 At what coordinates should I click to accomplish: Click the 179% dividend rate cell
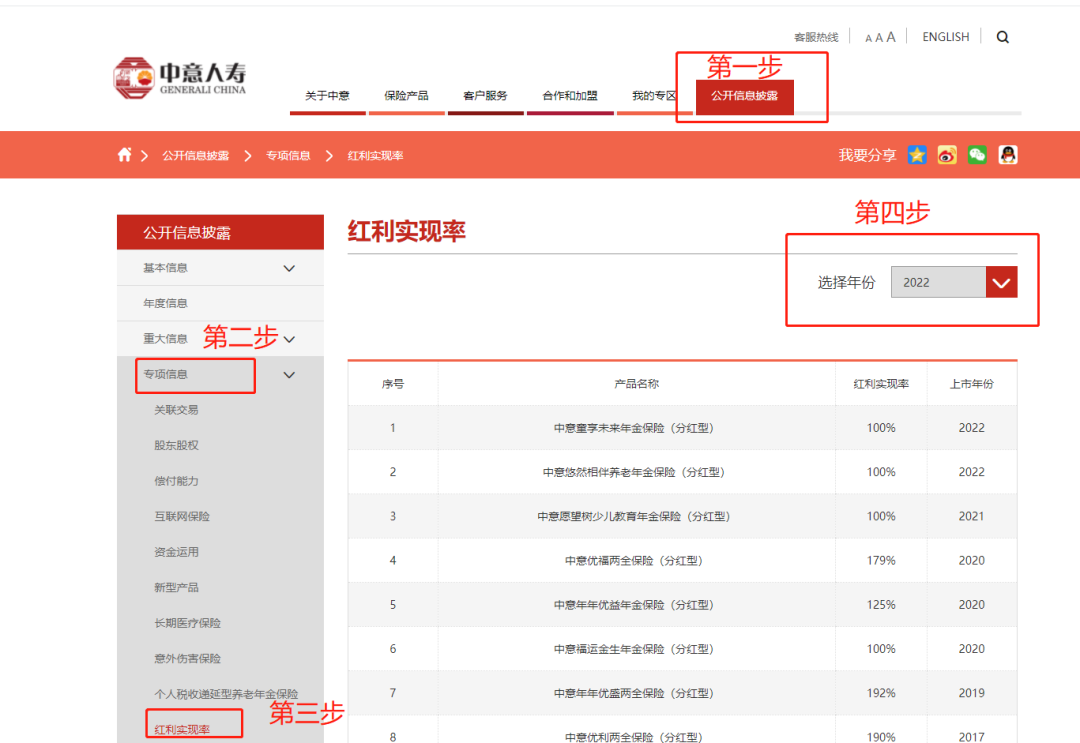click(x=881, y=561)
